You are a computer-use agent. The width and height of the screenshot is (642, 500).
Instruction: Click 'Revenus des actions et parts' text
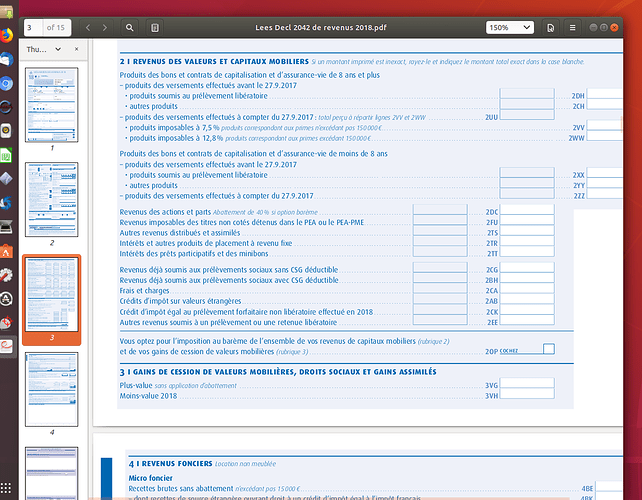point(165,212)
